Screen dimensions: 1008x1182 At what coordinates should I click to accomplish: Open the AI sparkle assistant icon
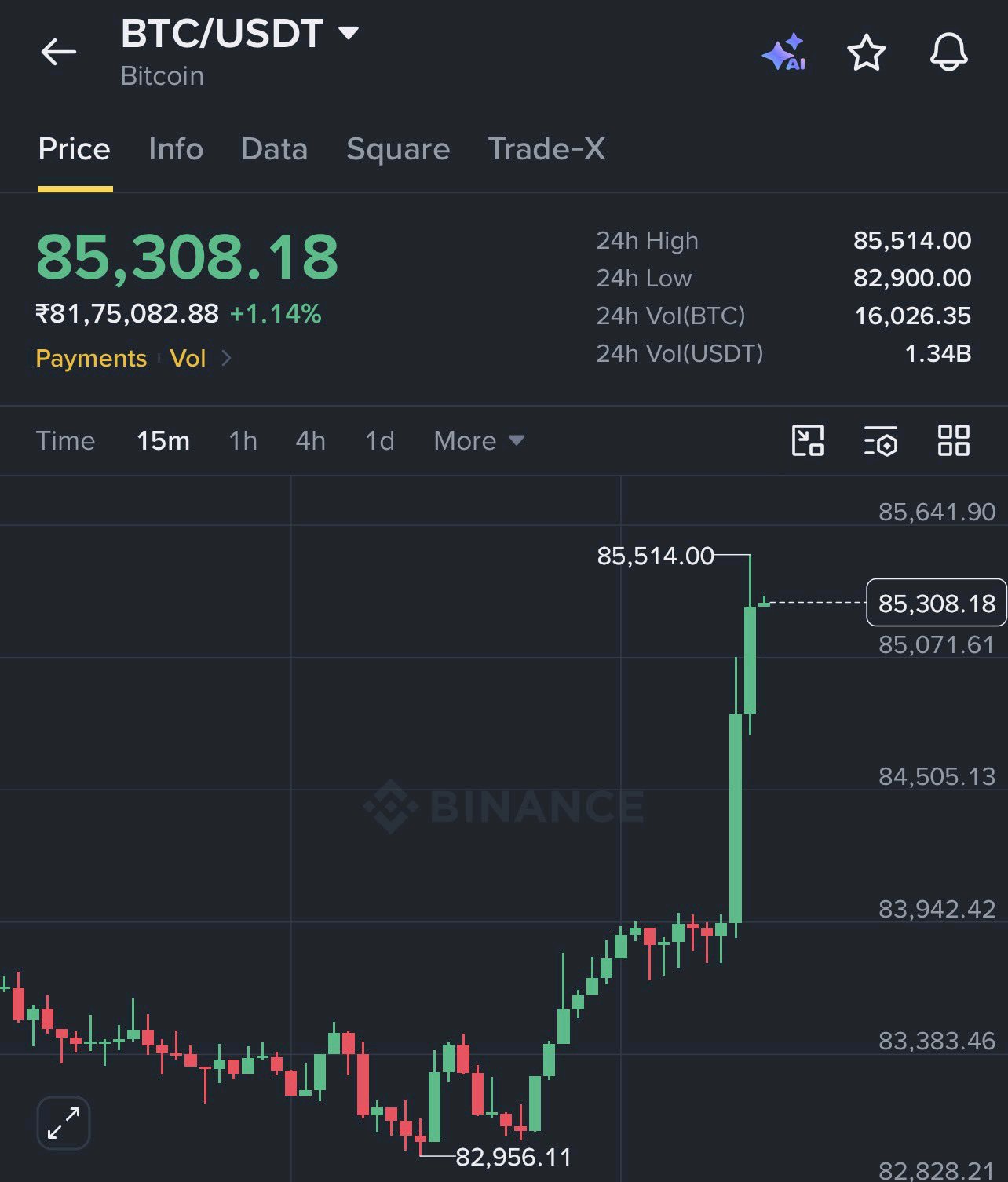point(783,53)
